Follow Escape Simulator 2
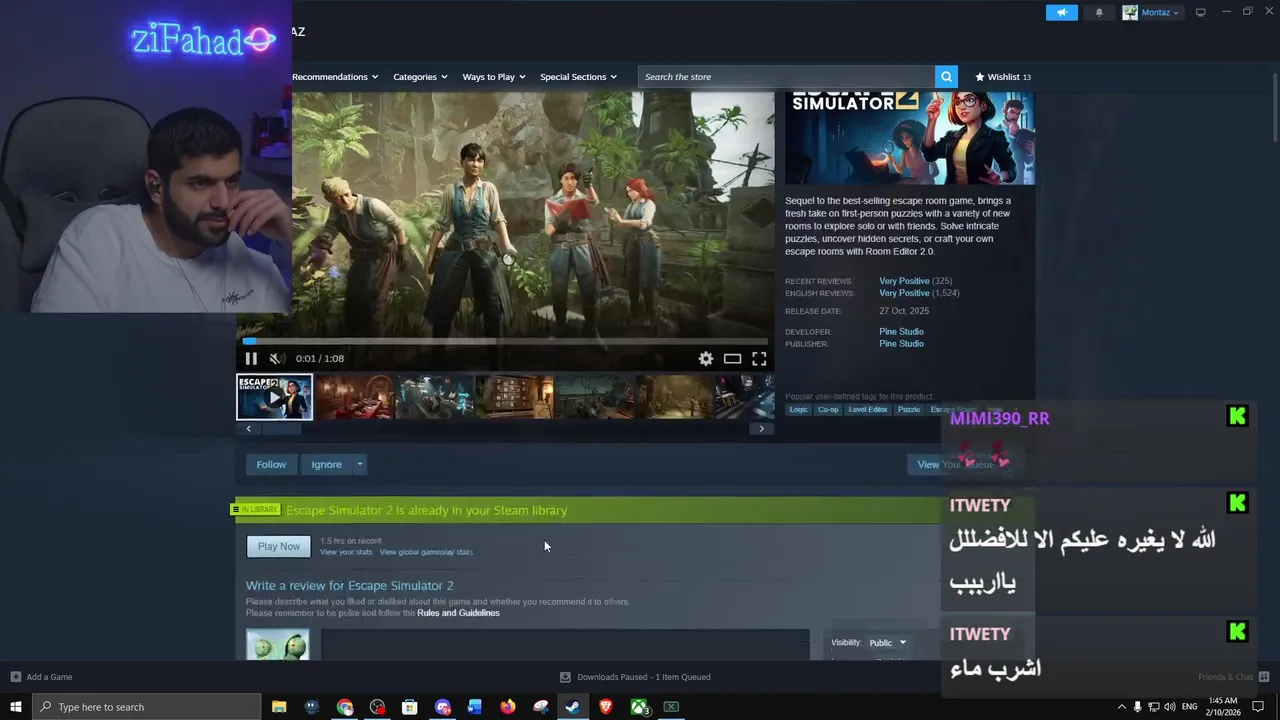The image size is (1280, 720). coord(271,464)
